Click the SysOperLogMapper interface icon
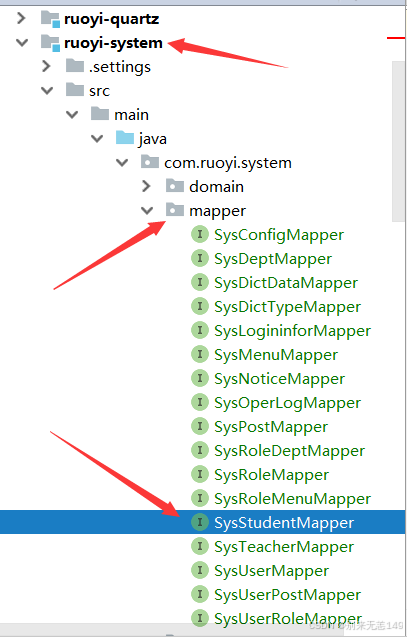This screenshot has width=407, height=637. tap(200, 402)
